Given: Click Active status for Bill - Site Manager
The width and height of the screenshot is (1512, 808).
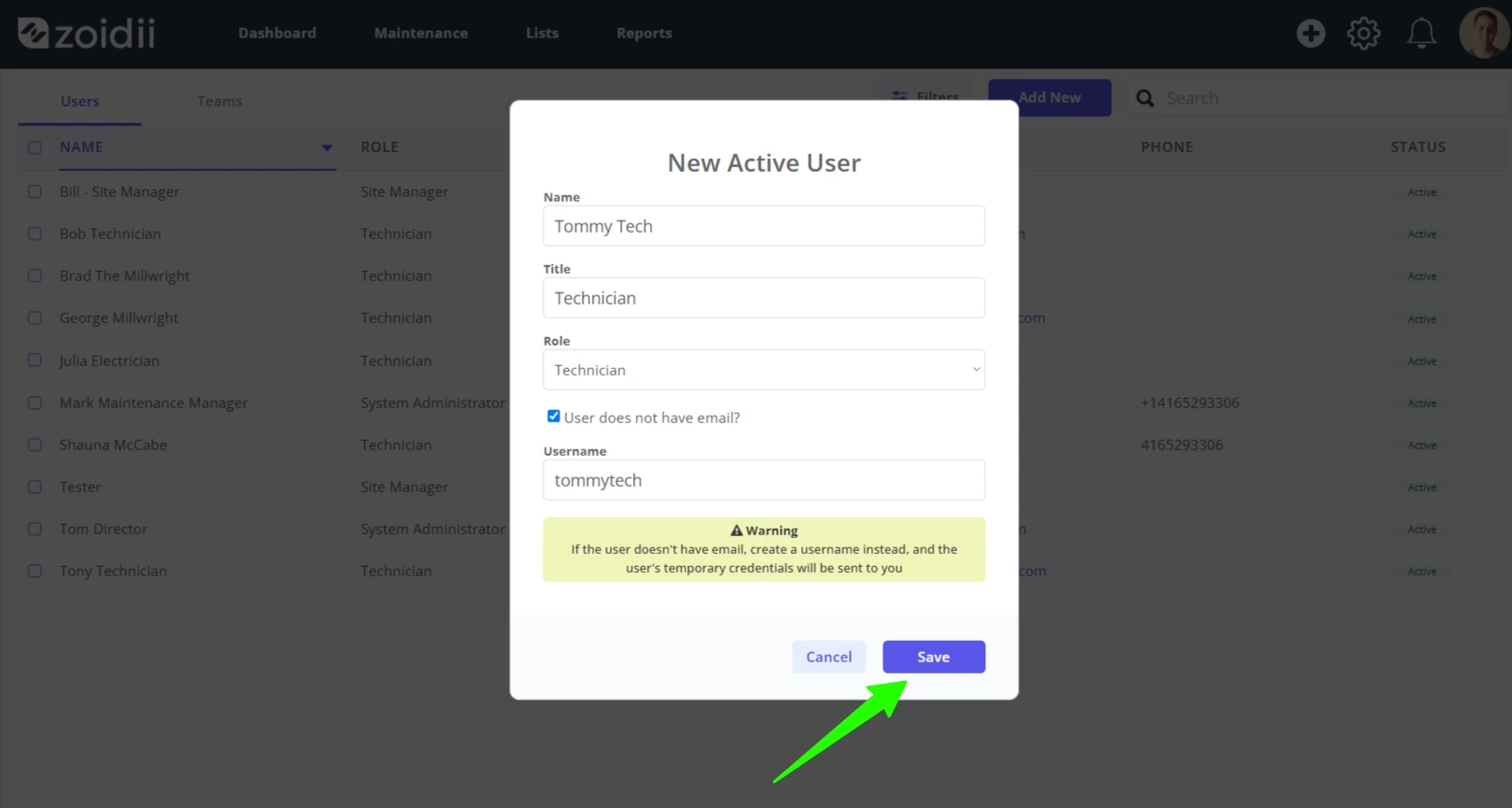Looking at the screenshot, I should [x=1422, y=192].
